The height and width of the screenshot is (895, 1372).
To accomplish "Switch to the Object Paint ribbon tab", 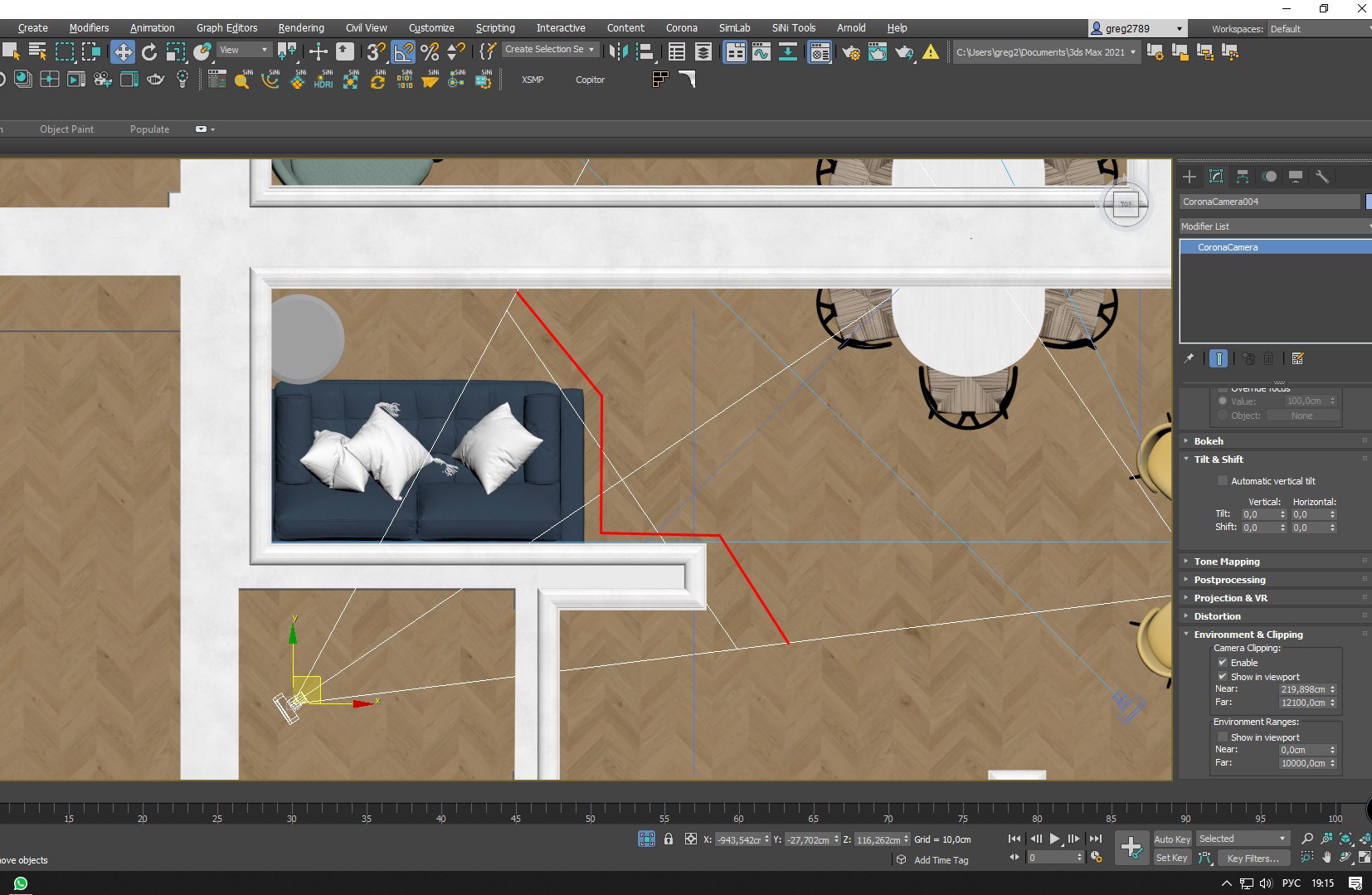I will (x=66, y=129).
